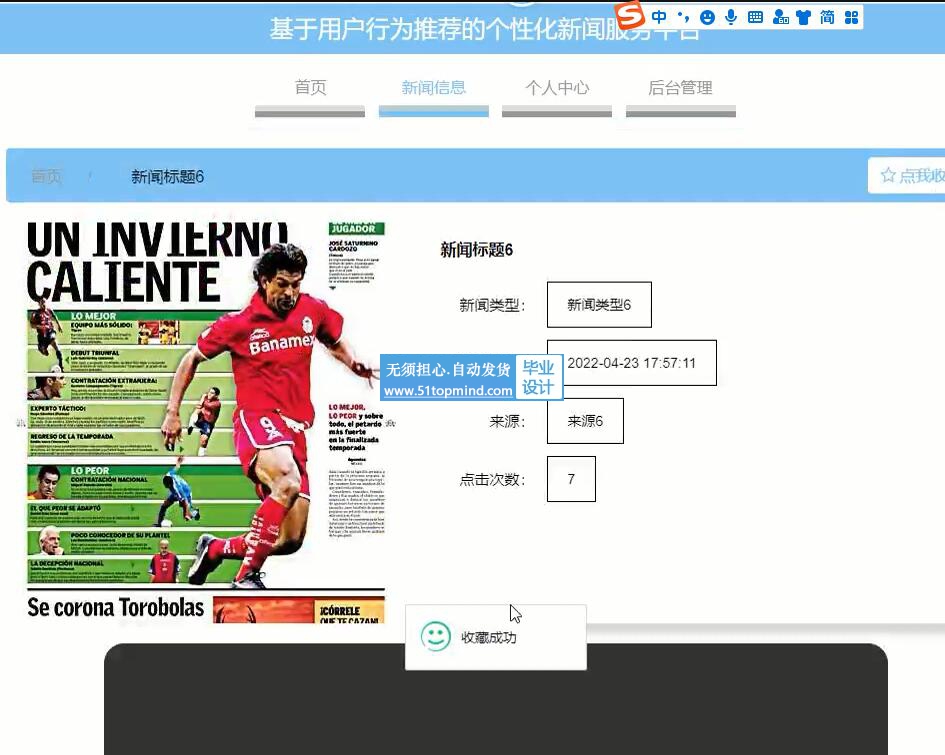Open the Sogou toolbox grid icon
The width and height of the screenshot is (945, 755).
click(x=852, y=17)
